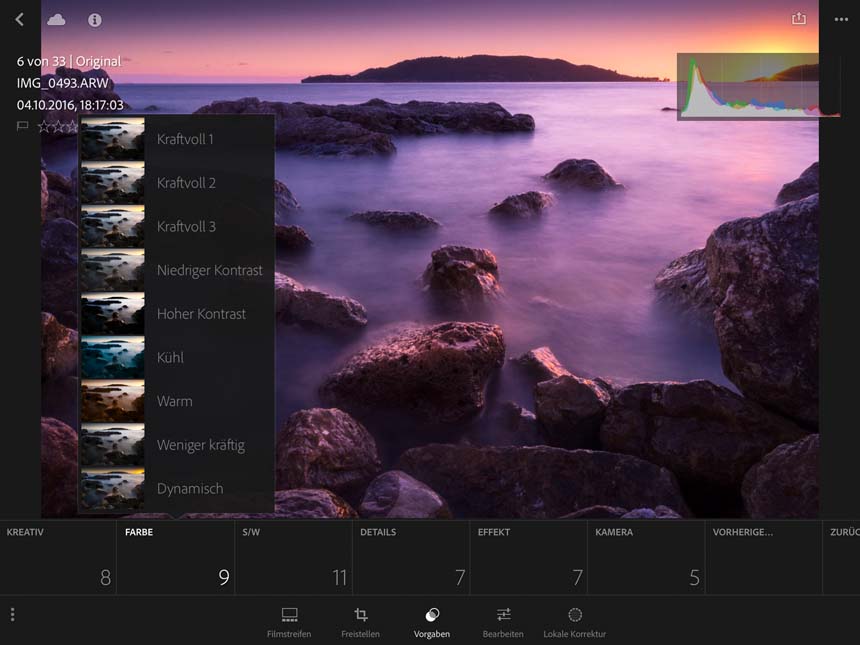Open the DETAILS preset category
This screenshot has width=860, height=645.
410,556
